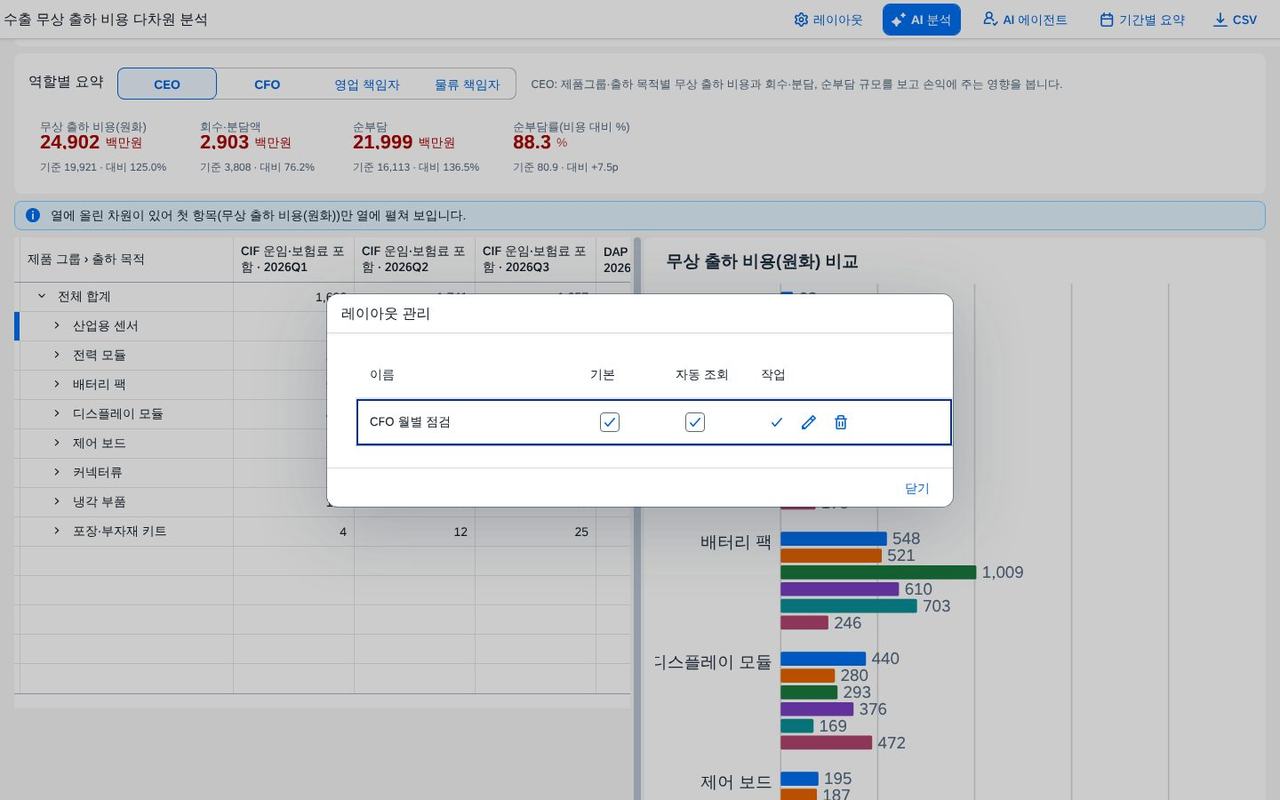Viewport: 1280px width, 800px height.
Task: Click the 이름 column header in dialog
Action: coord(382,375)
